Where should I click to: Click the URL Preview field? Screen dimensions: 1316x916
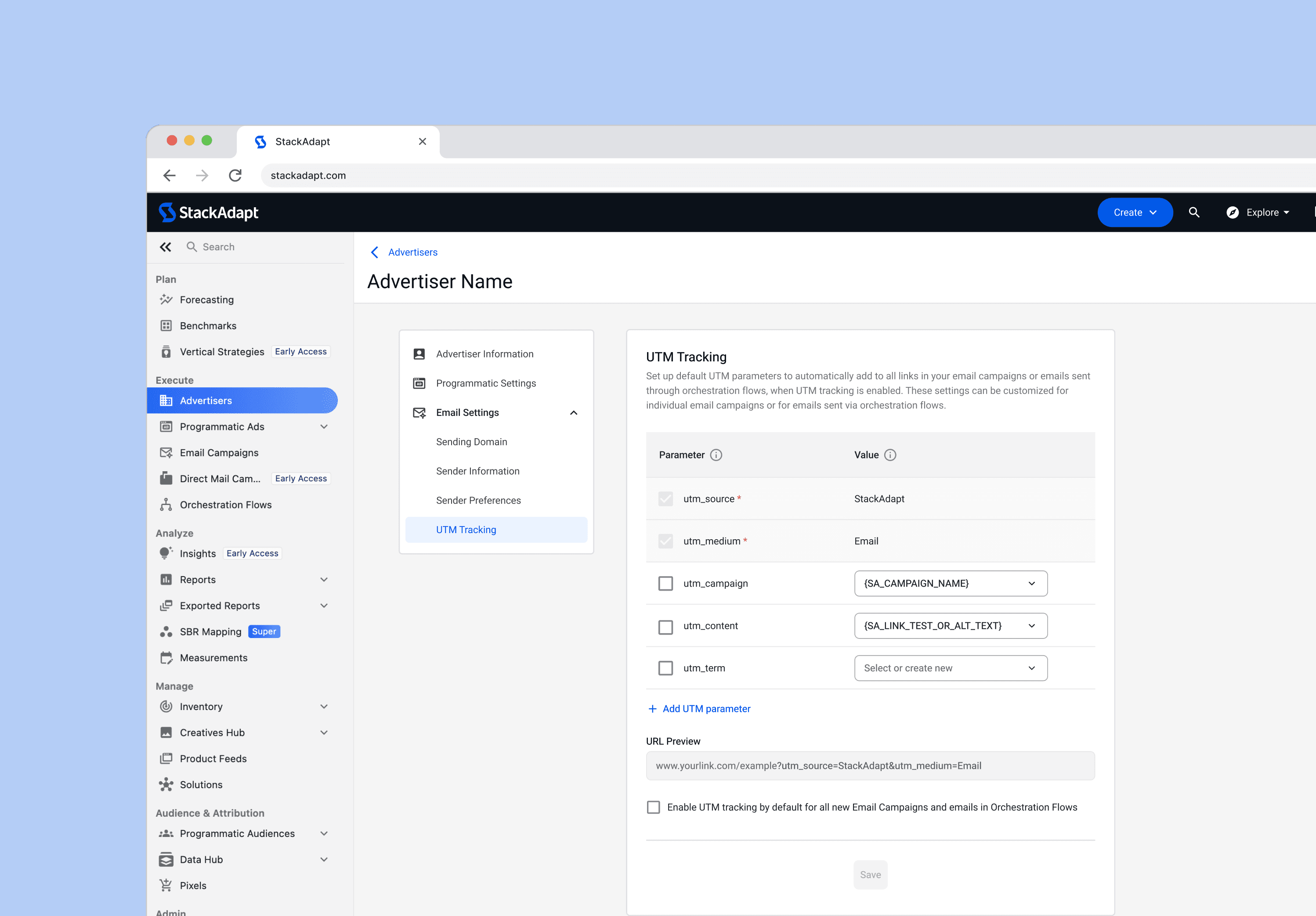870,766
